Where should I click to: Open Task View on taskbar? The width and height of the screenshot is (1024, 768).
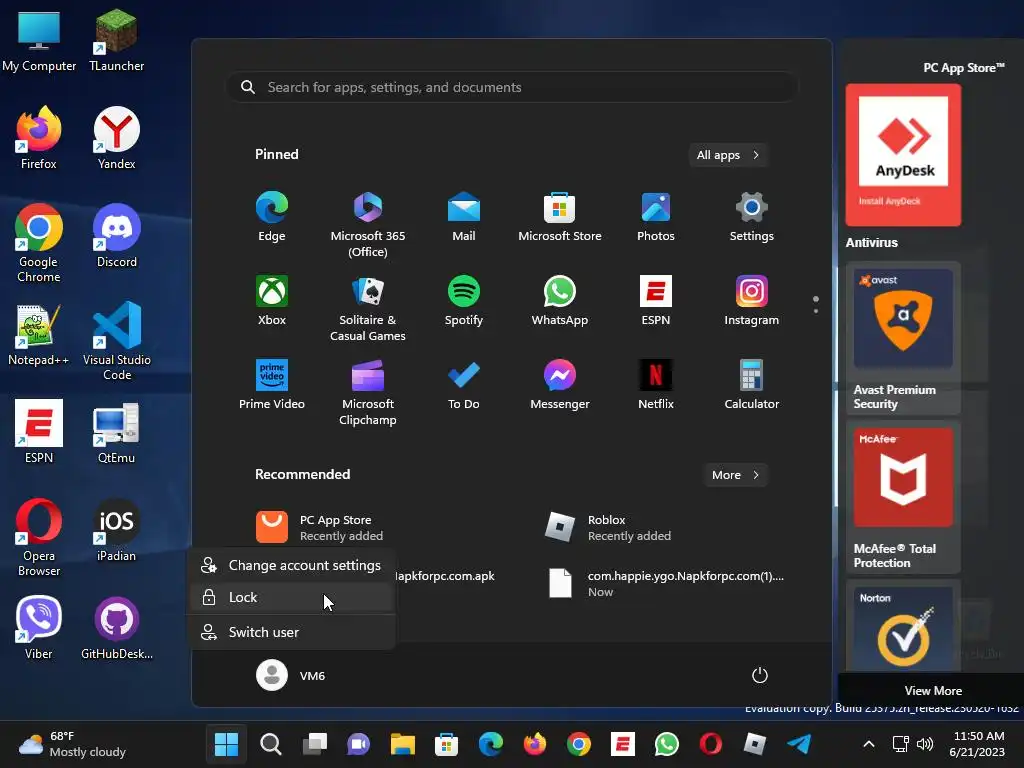(315, 744)
